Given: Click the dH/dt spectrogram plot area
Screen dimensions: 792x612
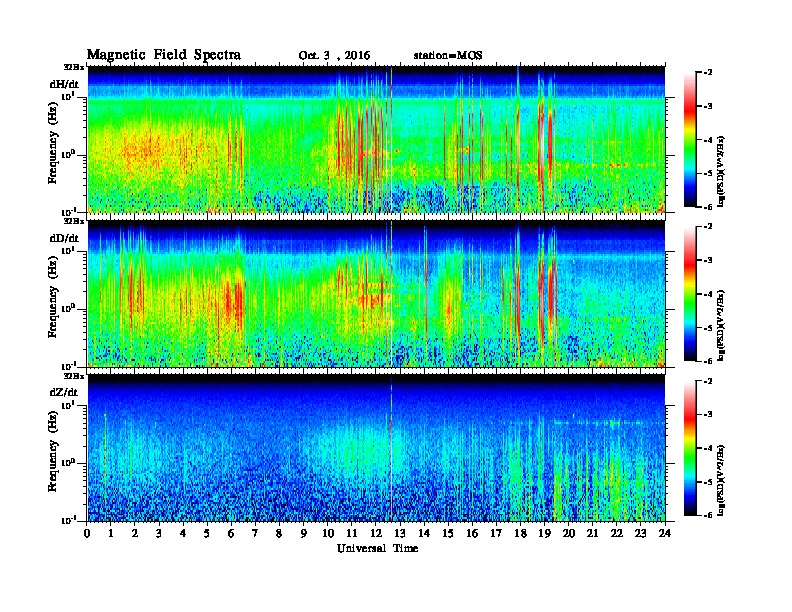Looking at the screenshot, I should tap(376, 139).
